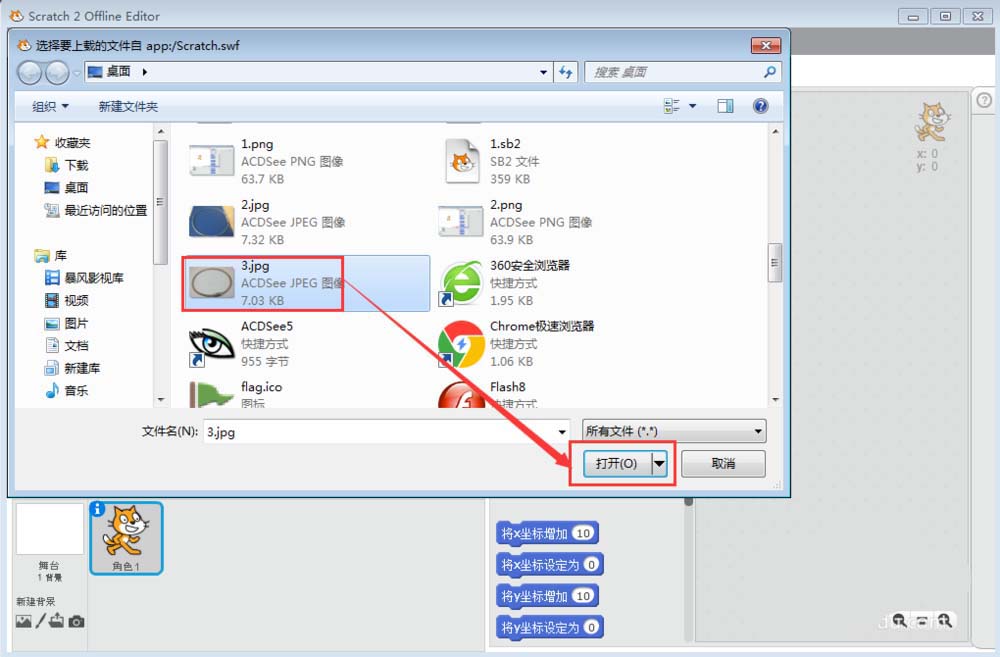Select Flash8 shortcut icon
The height and width of the screenshot is (657, 1000).
point(460,394)
